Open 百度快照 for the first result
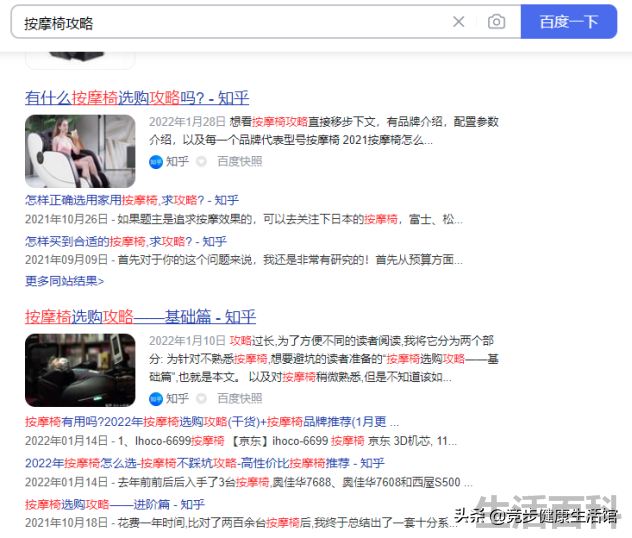632x538 pixels. (x=240, y=162)
